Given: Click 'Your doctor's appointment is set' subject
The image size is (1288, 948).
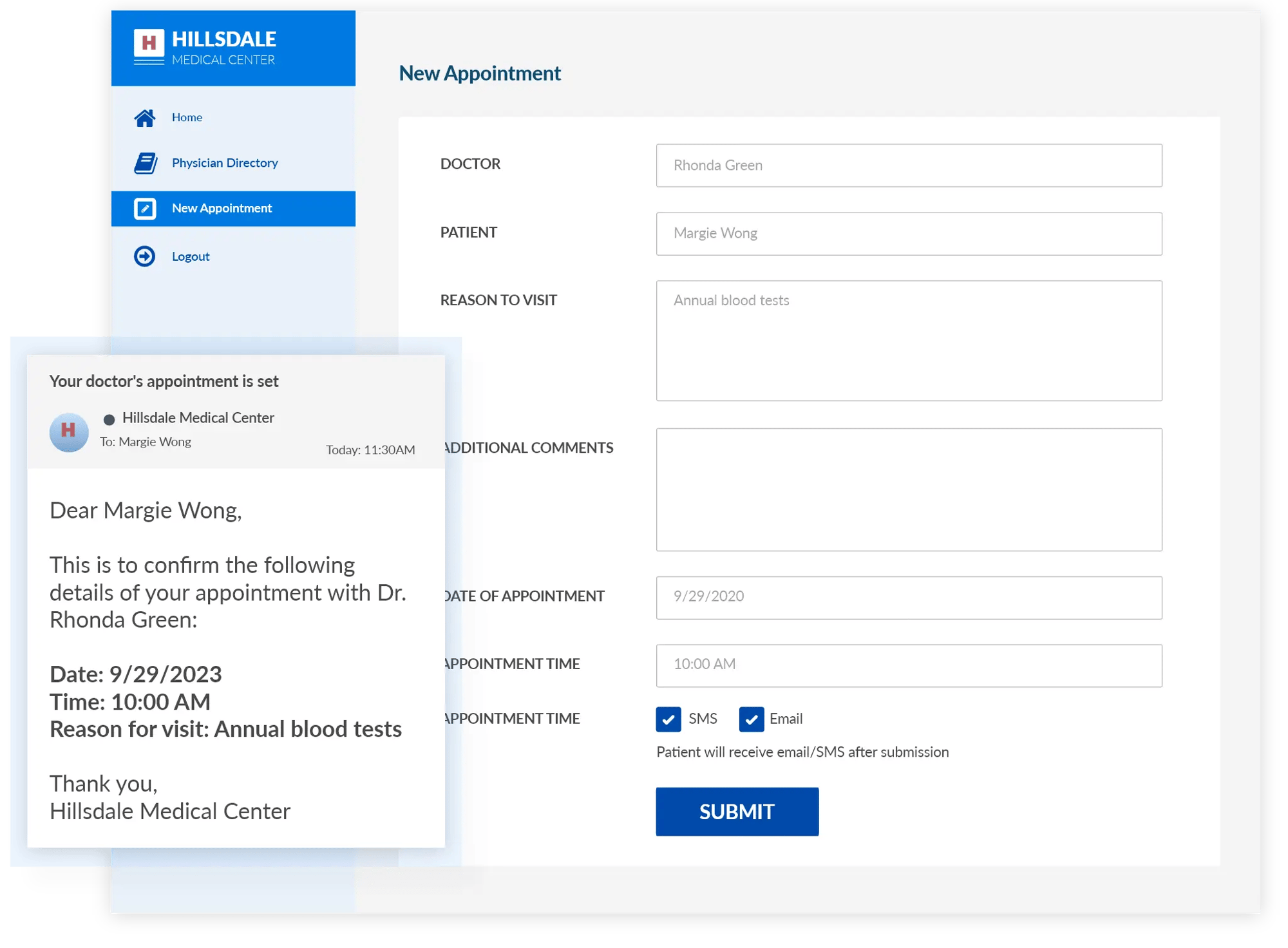Looking at the screenshot, I should tap(164, 381).
